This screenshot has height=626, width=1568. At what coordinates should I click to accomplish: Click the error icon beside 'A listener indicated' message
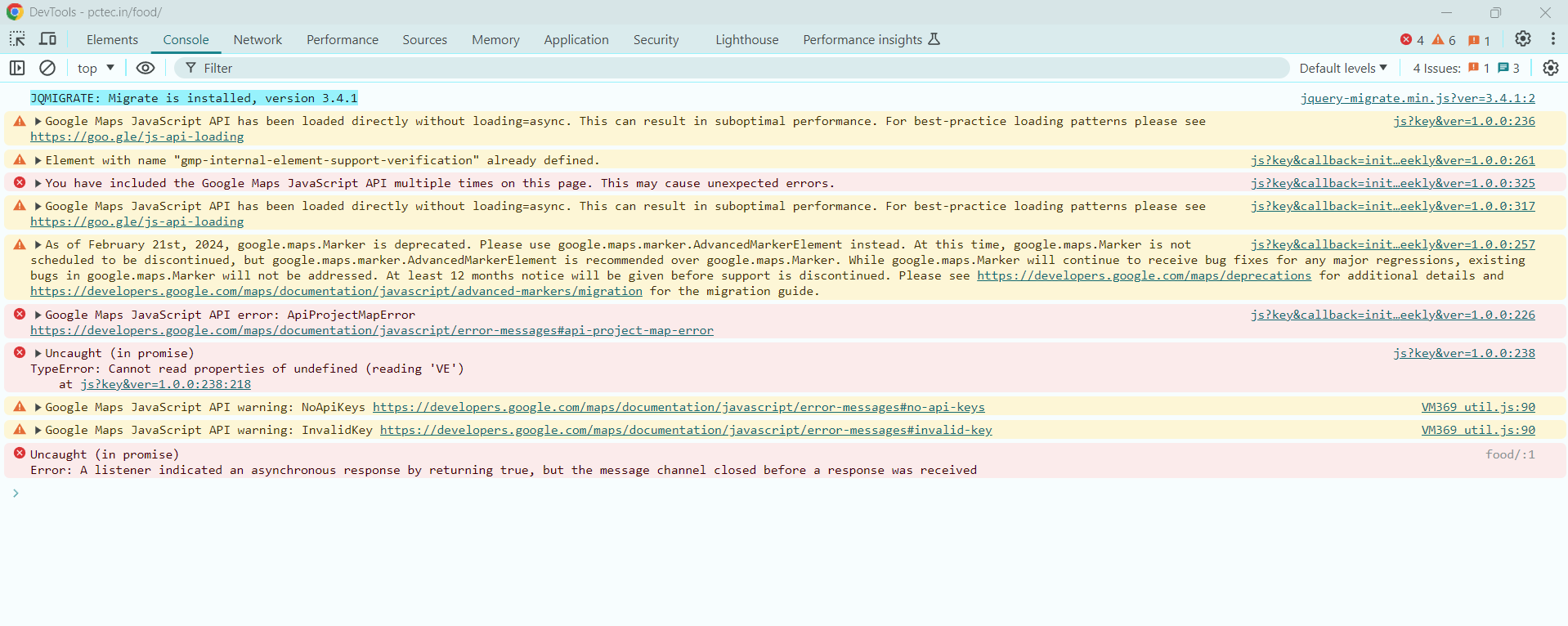[x=20, y=453]
